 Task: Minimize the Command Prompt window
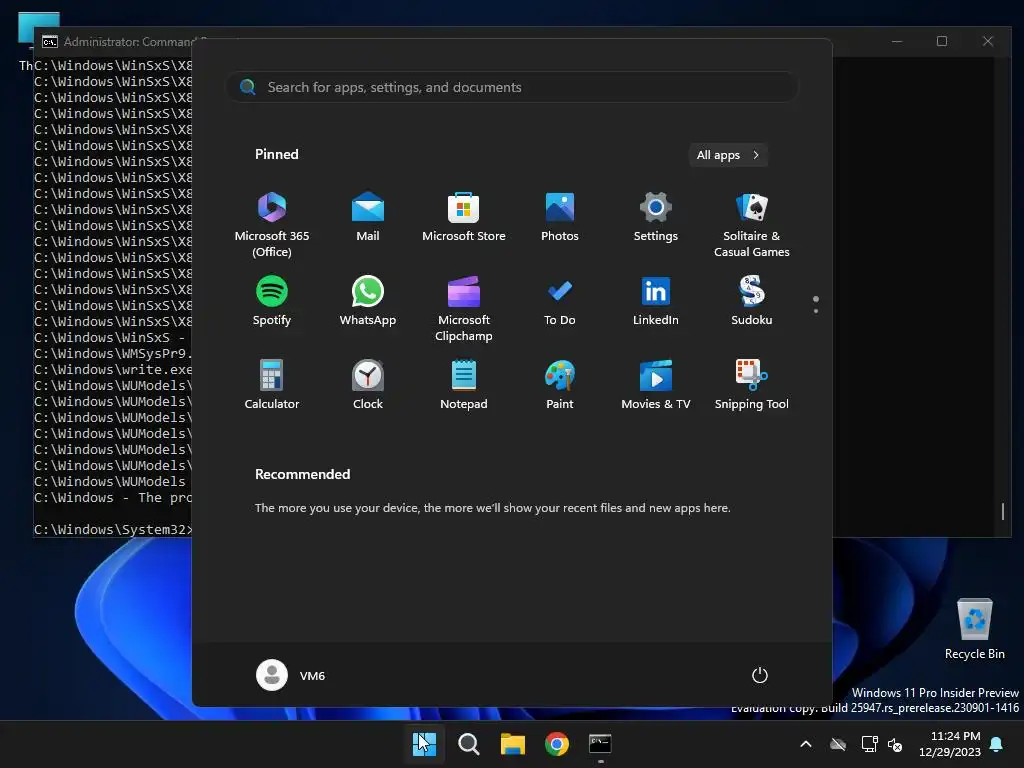point(897,41)
